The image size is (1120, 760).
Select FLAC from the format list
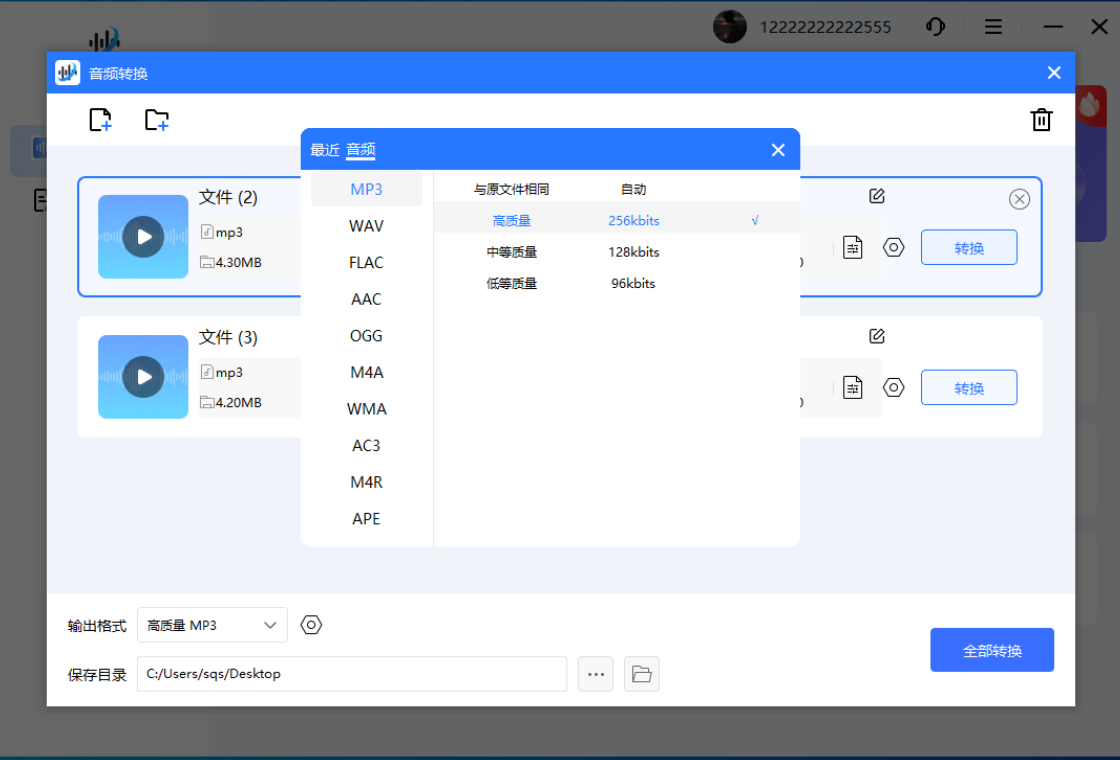pos(365,262)
